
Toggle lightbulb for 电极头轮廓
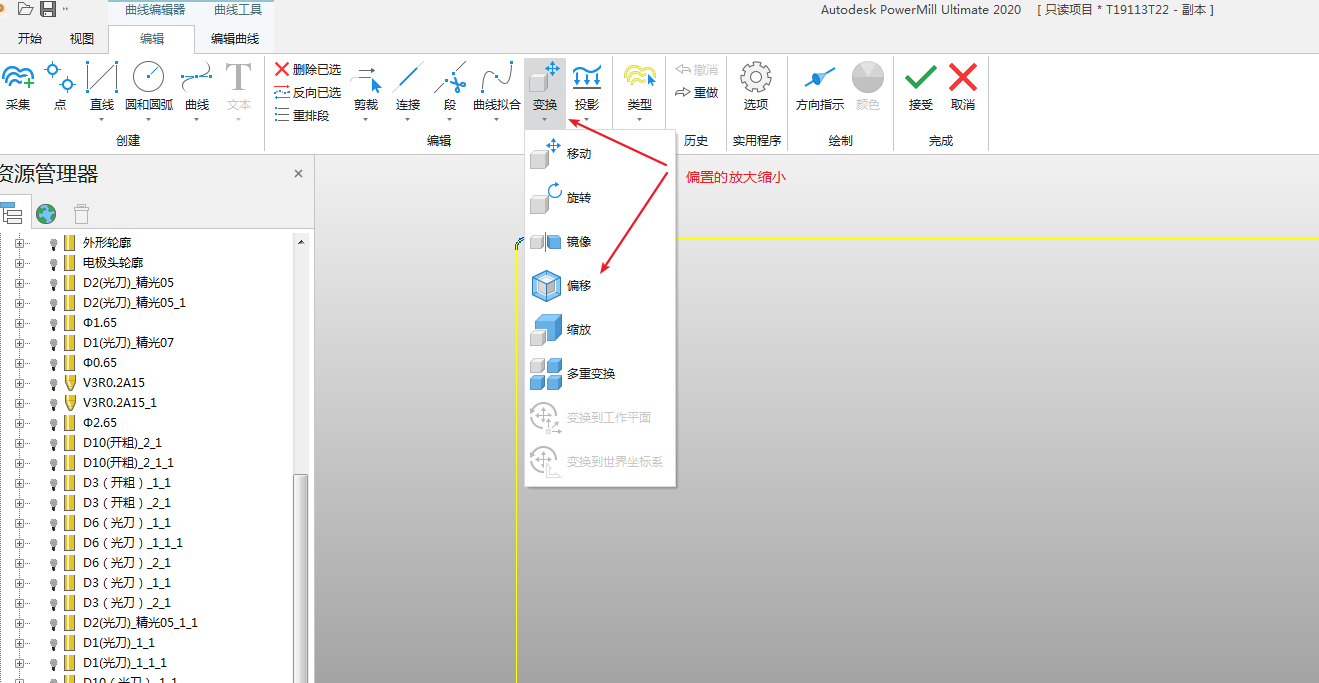(x=53, y=263)
